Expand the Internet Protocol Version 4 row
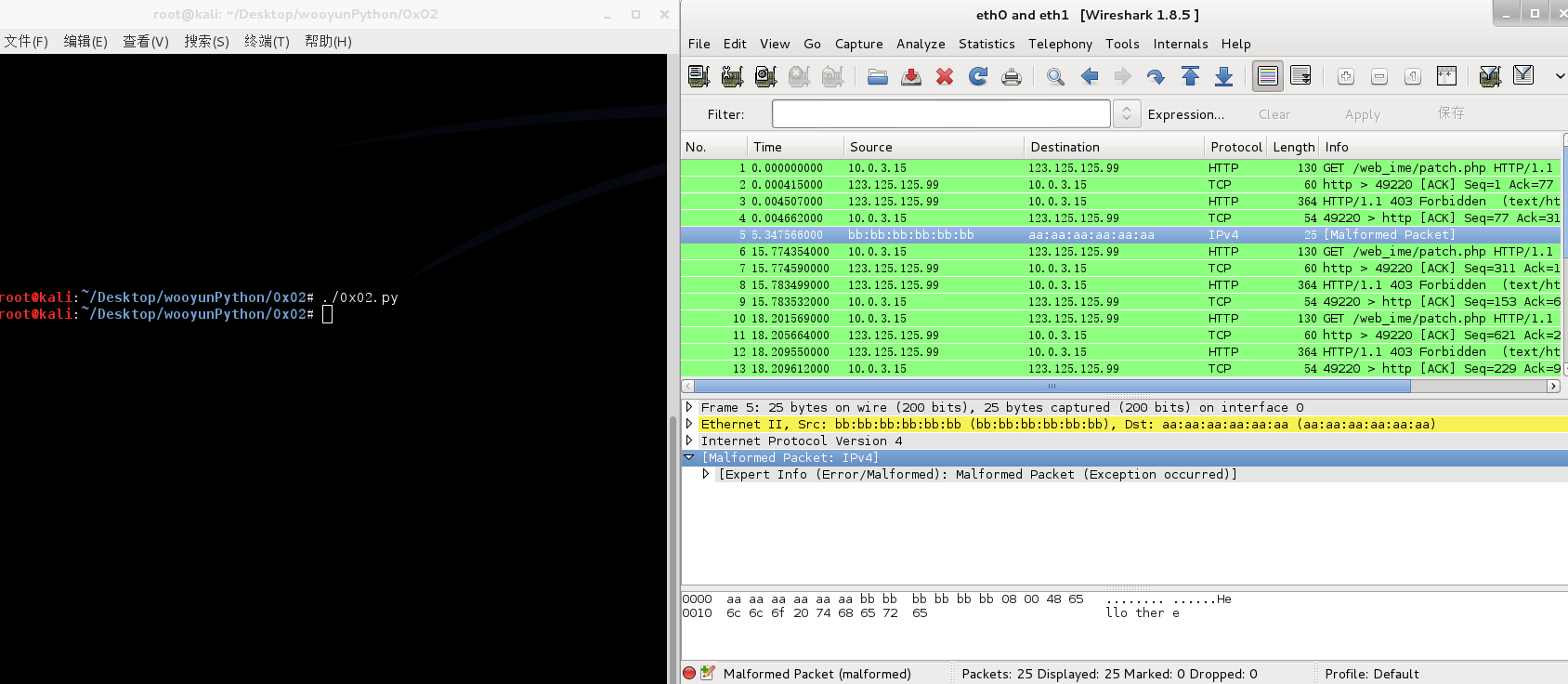This screenshot has width=1568, height=684. [x=689, y=441]
